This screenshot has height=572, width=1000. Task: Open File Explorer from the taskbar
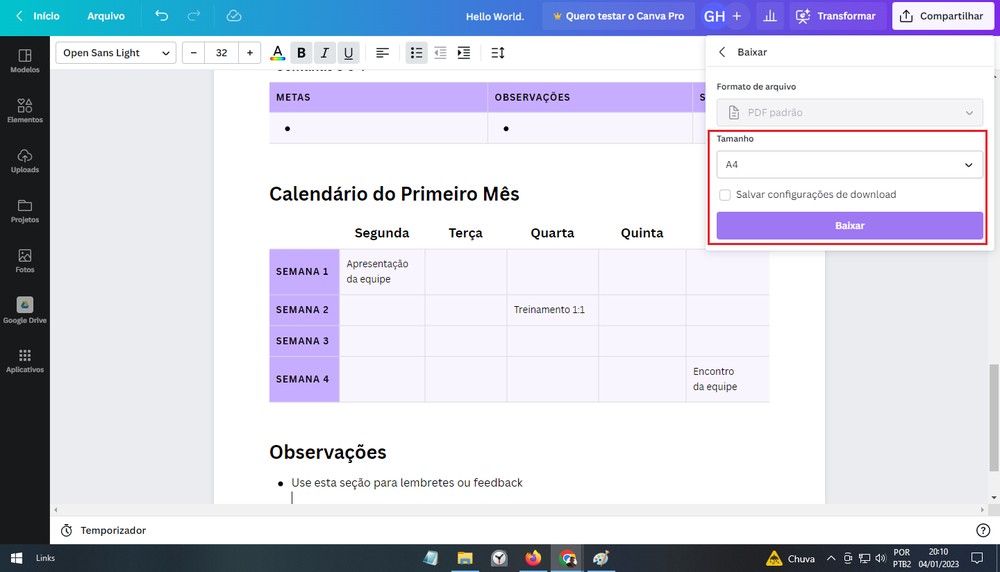[x=465, y=559]
